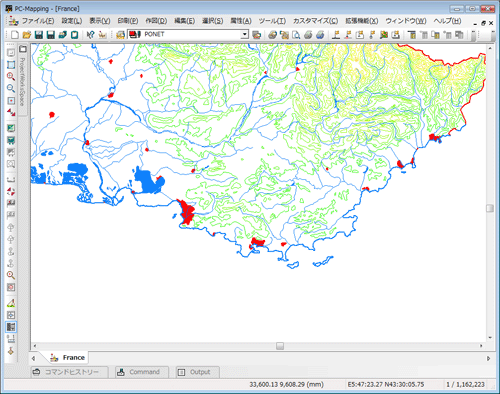Click the teal clipboard icon on the top toolbar

pos(75,34)
